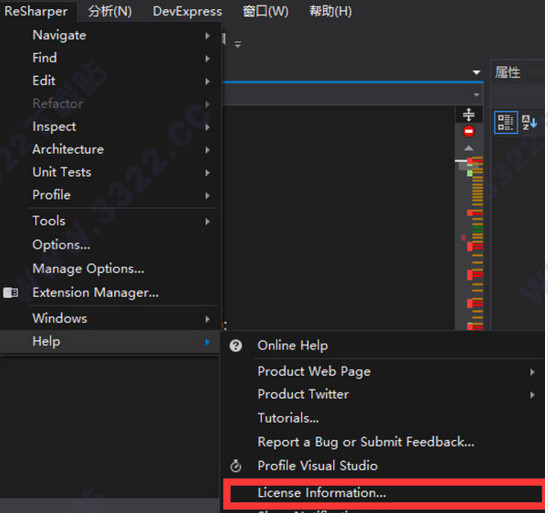This screenshot has width=548, height=513.
Task: Expand the Product Twitter submenu
Action: tap(383, 395)
